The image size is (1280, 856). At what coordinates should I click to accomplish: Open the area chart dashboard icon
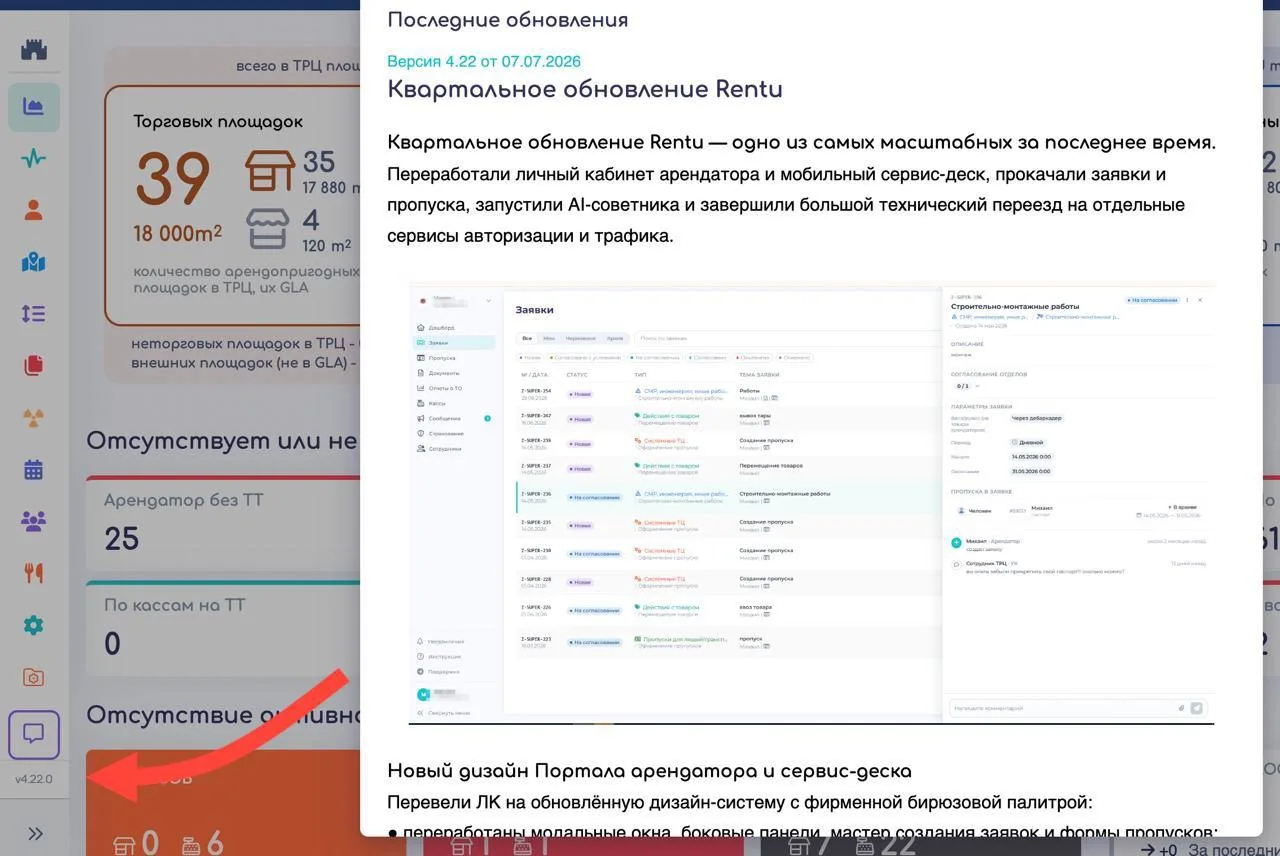34,107
